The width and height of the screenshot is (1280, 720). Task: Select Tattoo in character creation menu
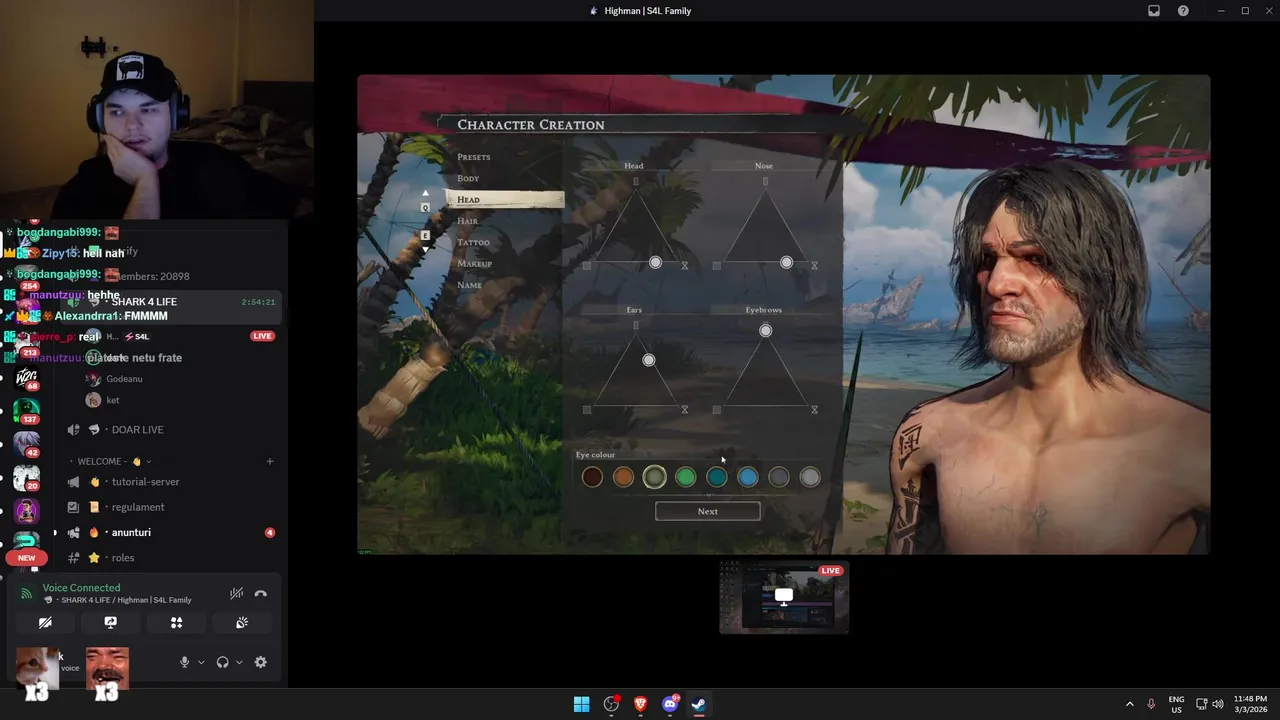(473, 242)
